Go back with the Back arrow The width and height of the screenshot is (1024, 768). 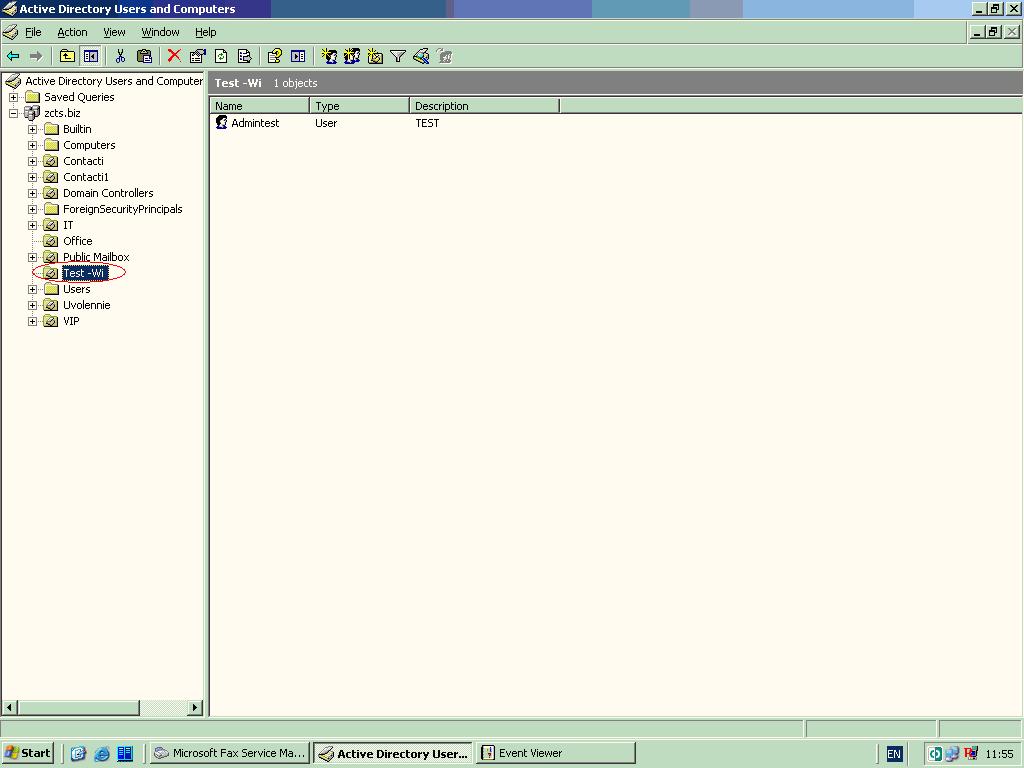pyautogui.click(x=13, y=56)
